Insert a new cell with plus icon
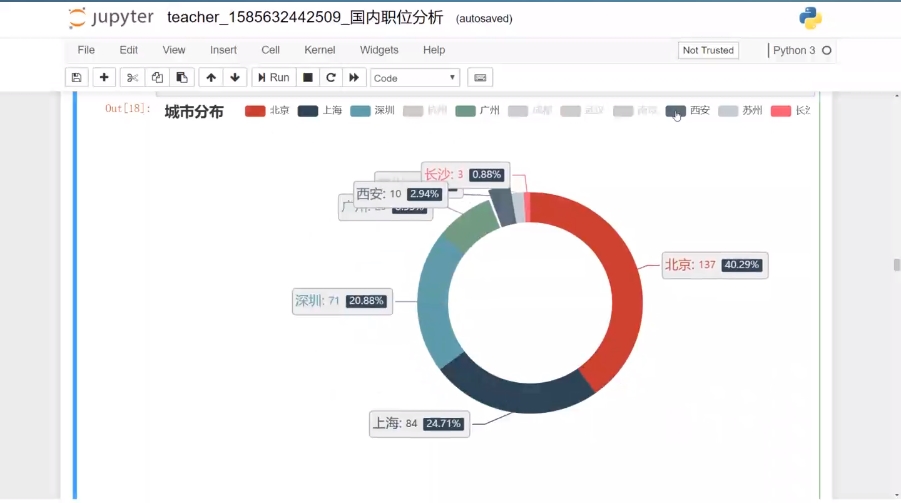 tap(104, 77)
